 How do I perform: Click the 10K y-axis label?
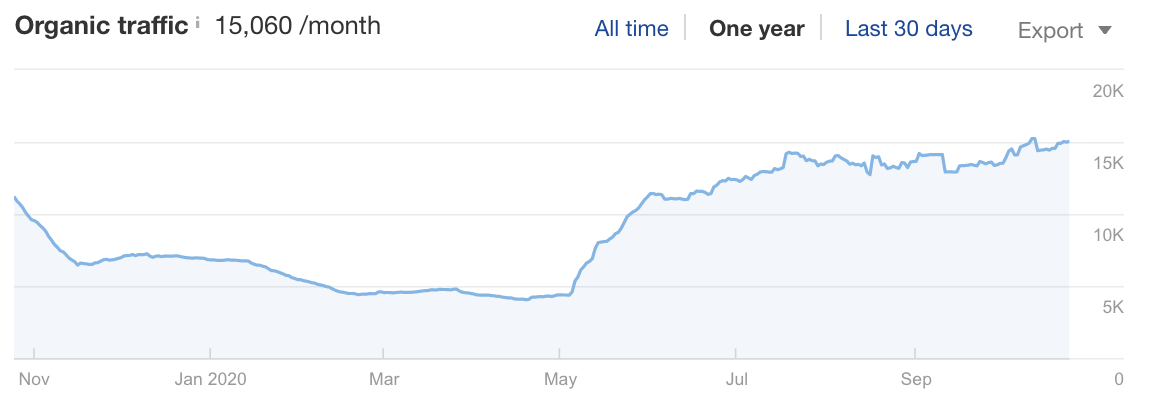[x=1108, y=235]
